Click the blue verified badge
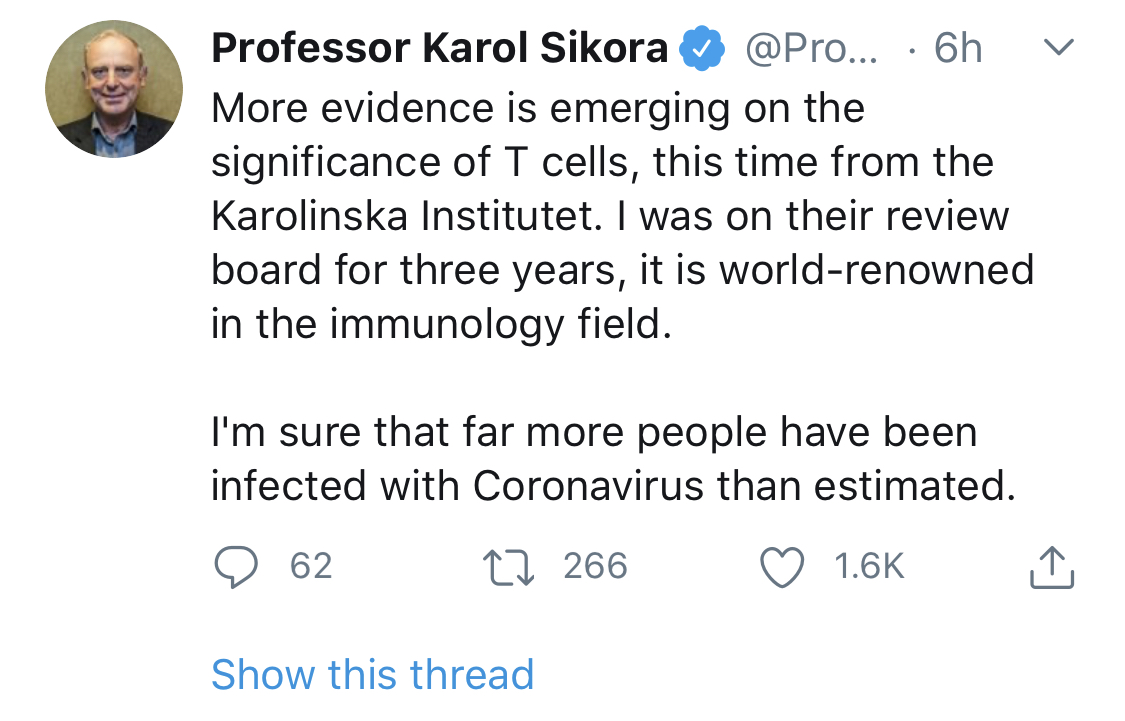Viewport: 1125px width, 721px height. click(x=703, y=49)
